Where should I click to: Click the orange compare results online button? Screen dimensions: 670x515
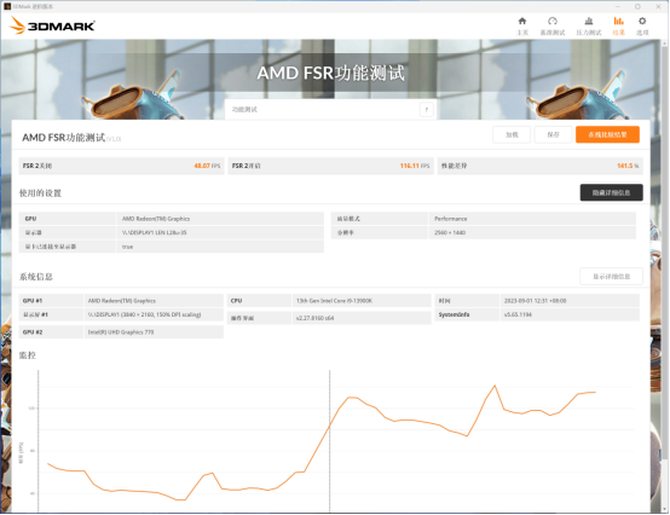607,135
